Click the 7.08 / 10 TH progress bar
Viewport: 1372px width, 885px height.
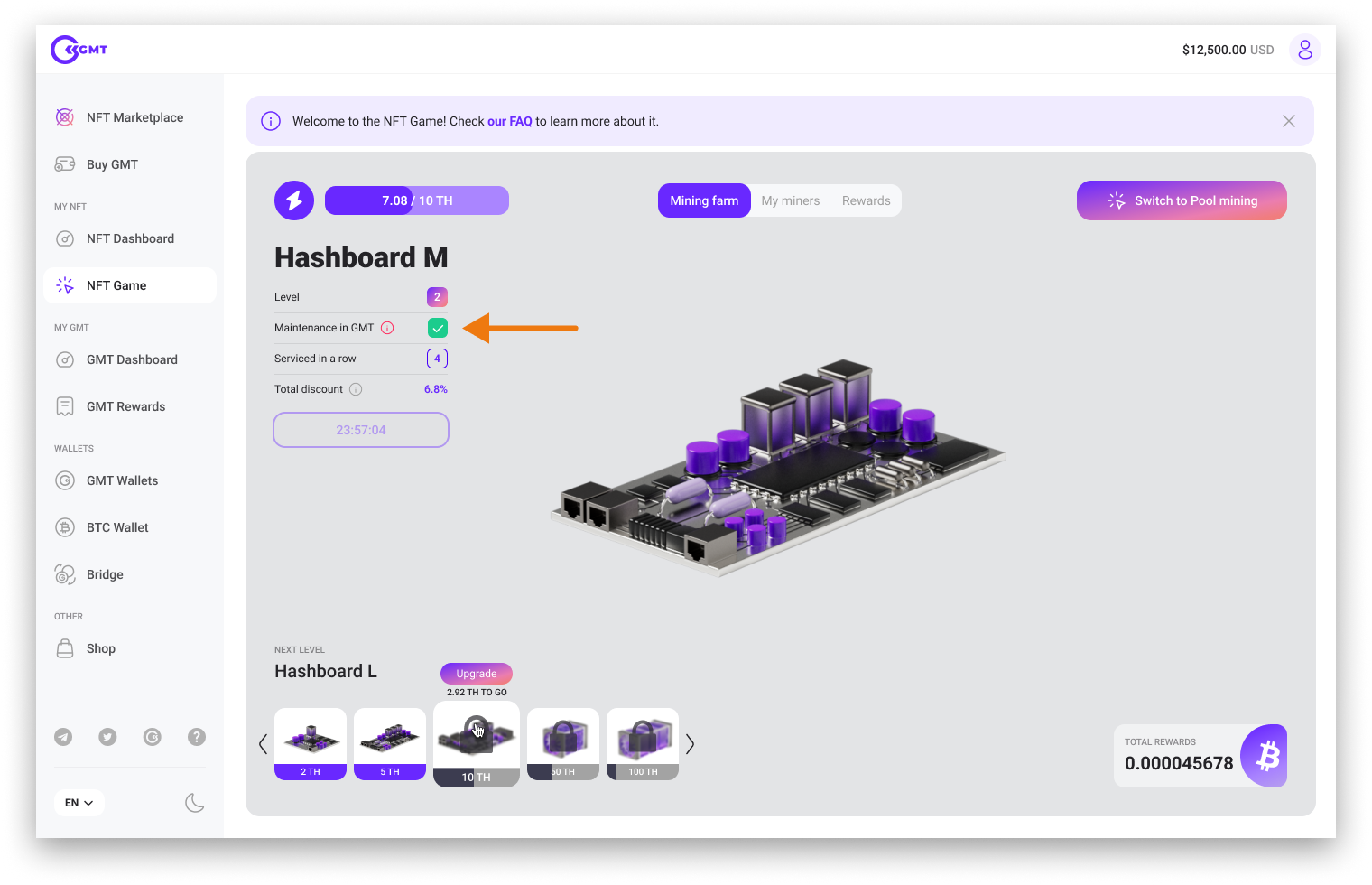[x=417, y=200]
